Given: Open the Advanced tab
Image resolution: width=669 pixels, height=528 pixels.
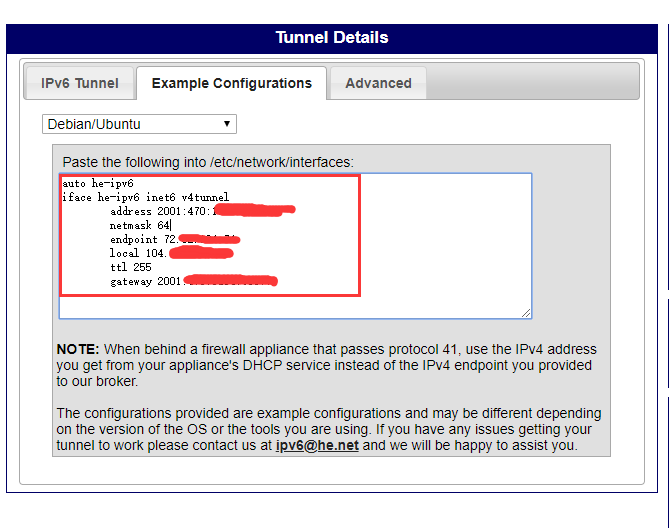Looking at the screenshot, I should coord(378,83).
